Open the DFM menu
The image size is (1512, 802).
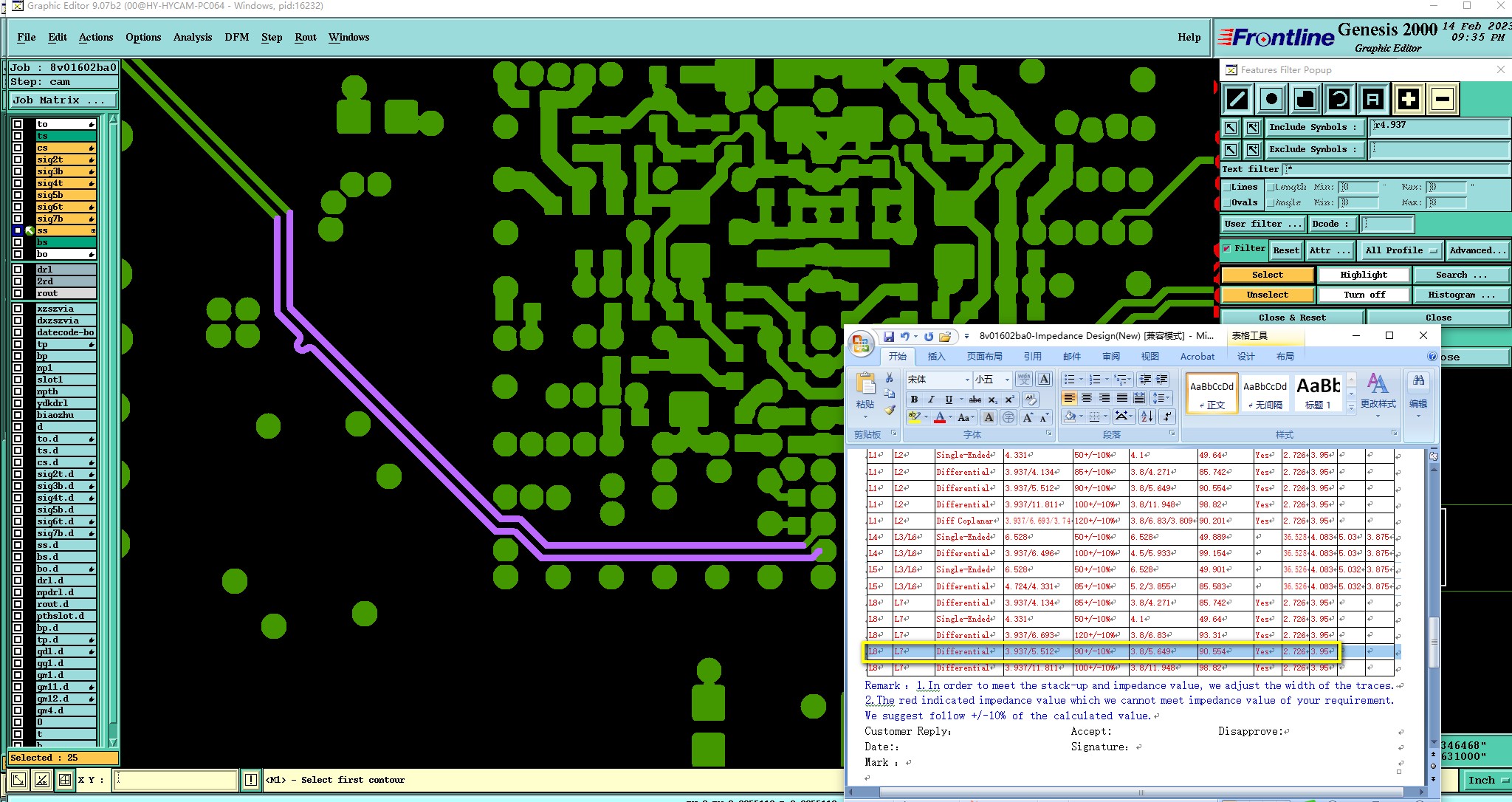[236, 37]
